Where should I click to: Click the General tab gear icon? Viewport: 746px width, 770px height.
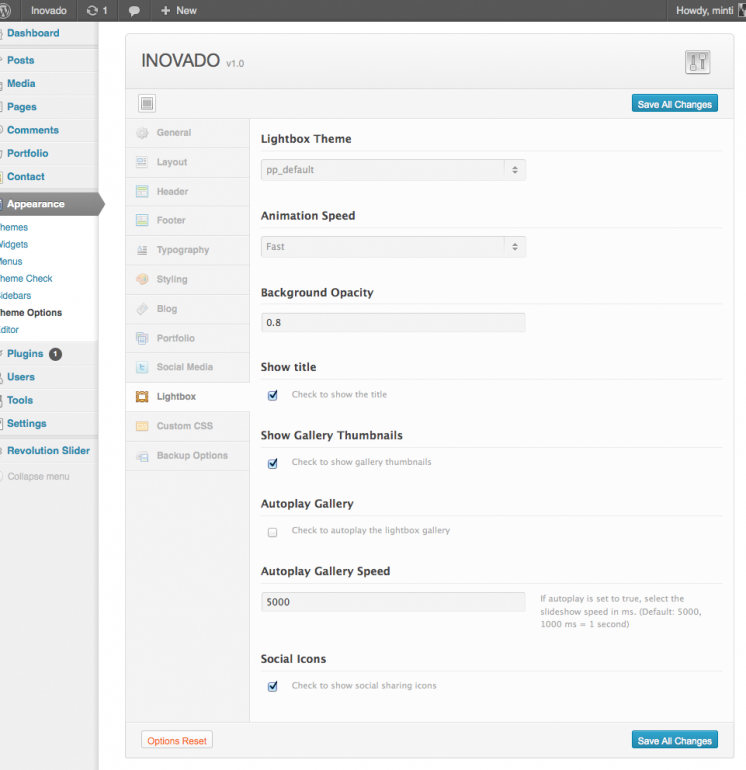142,133
